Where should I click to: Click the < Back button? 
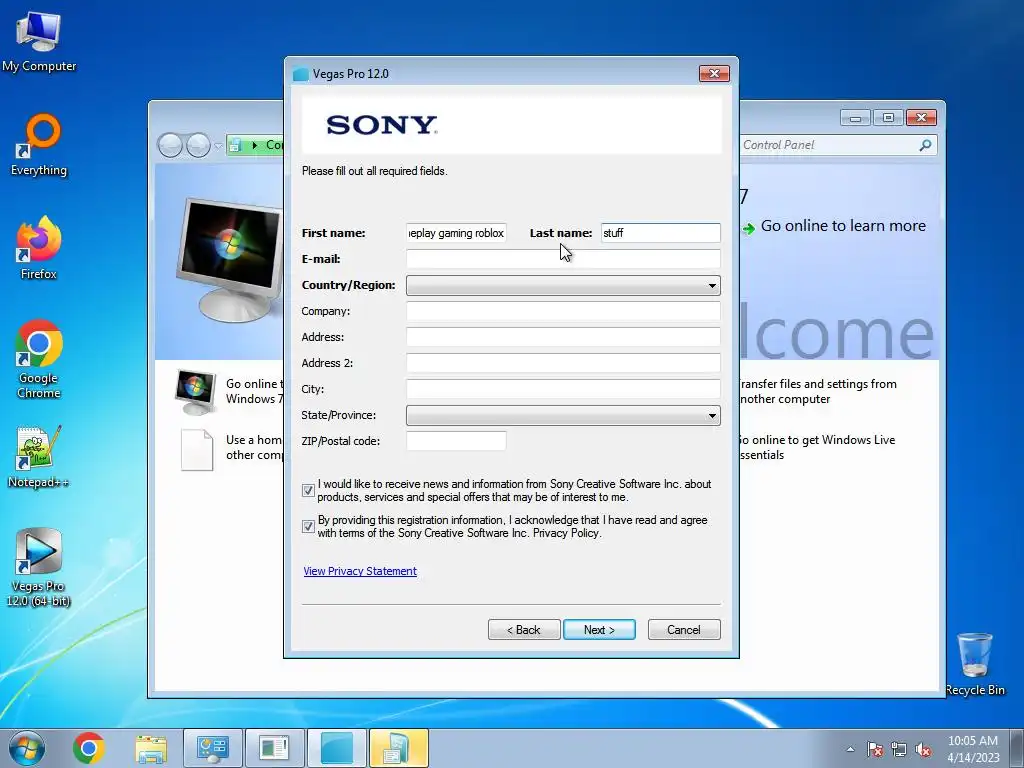[x=524, y=630]
